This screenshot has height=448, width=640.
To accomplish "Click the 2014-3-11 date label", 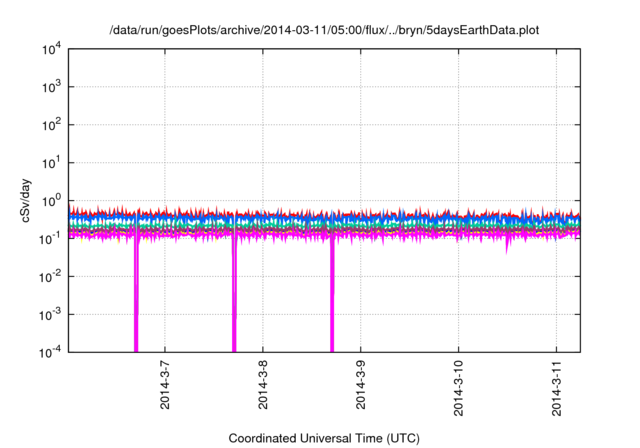I will (x=556, y=388).
